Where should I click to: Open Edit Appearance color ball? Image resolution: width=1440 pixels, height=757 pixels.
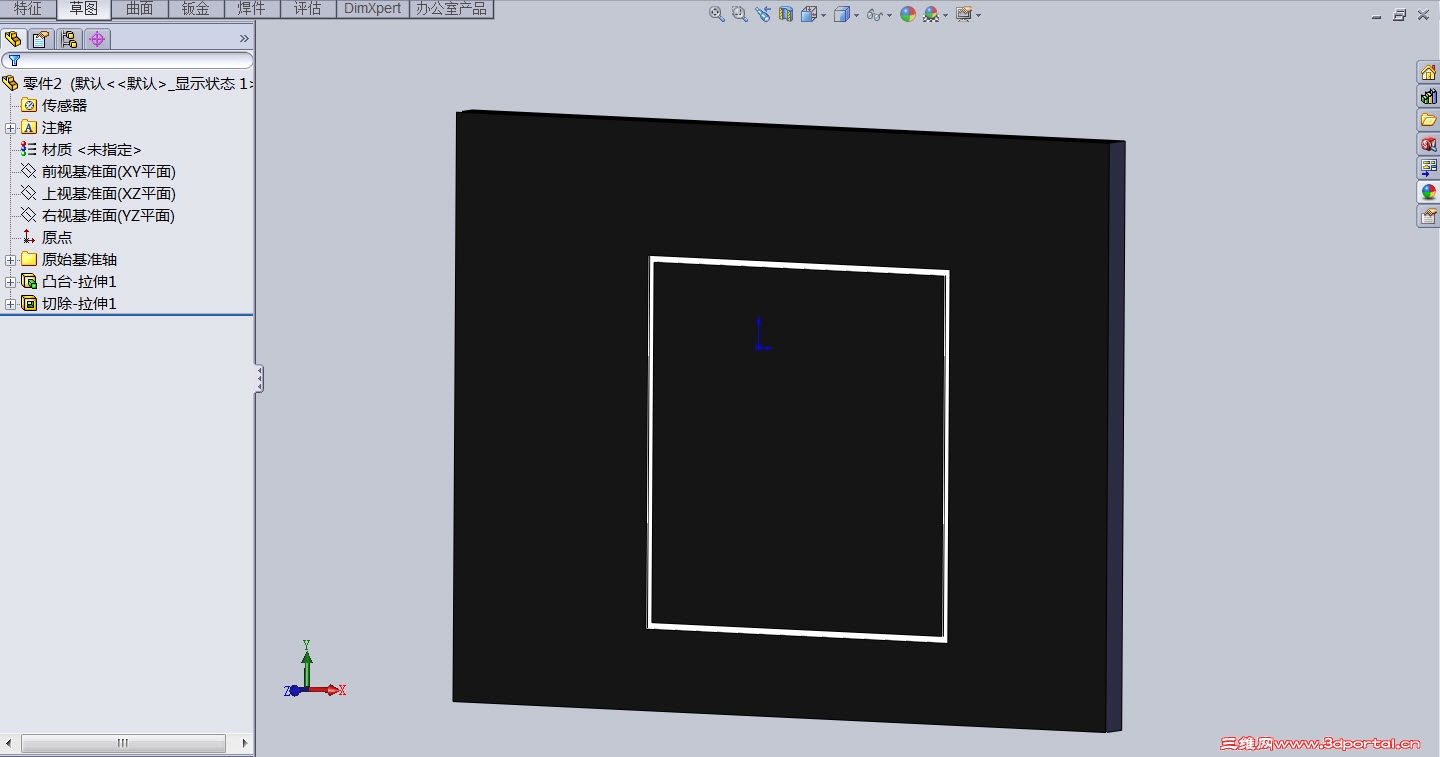tap(908, 14)
